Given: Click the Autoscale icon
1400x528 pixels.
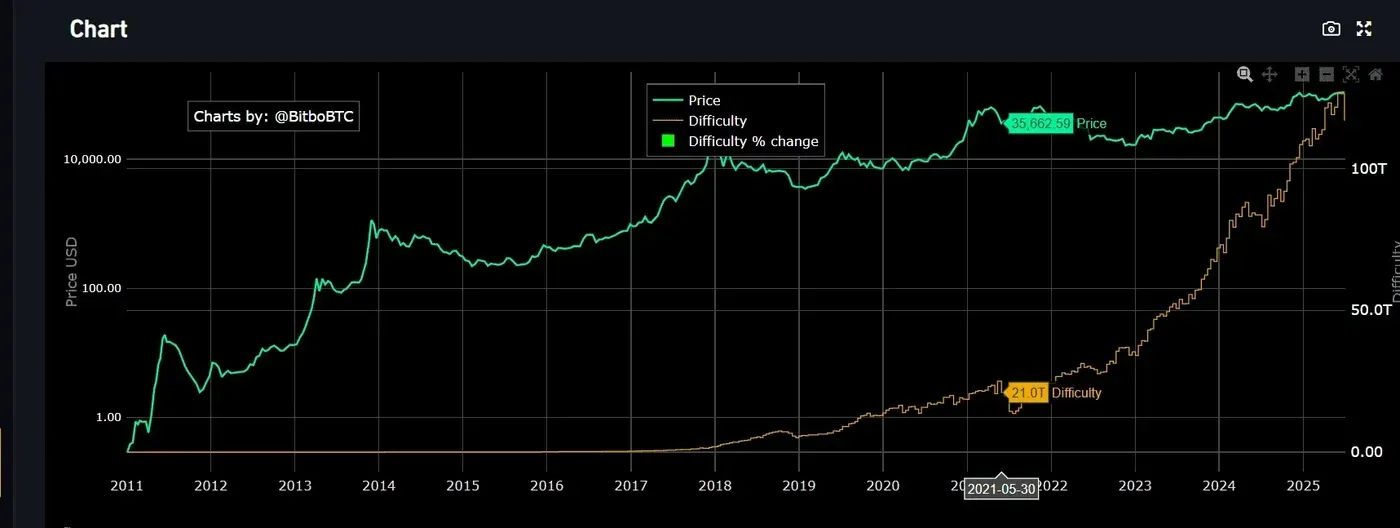Looking at the screenshot, I should coord(1351,74).
